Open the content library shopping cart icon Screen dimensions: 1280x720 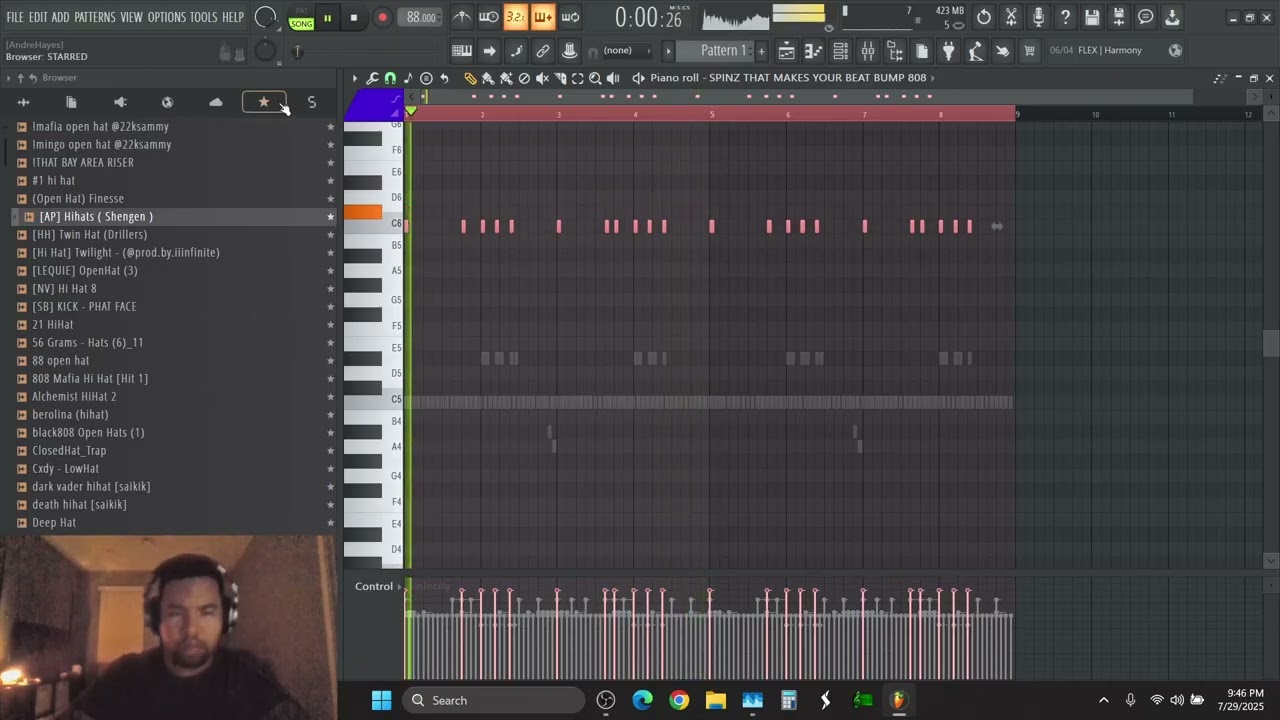point(1030,51)
